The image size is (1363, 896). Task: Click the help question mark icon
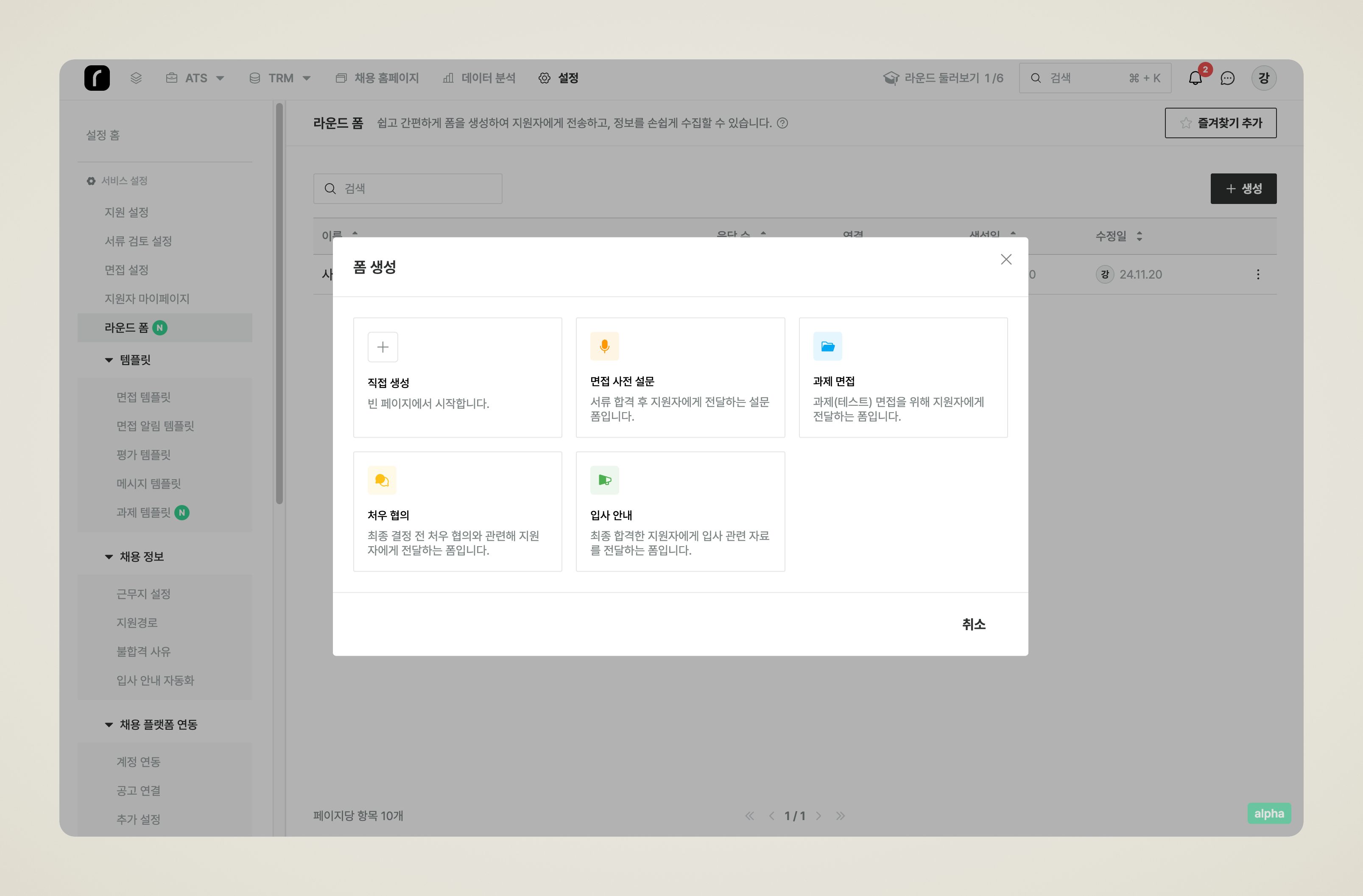point(782,123)
